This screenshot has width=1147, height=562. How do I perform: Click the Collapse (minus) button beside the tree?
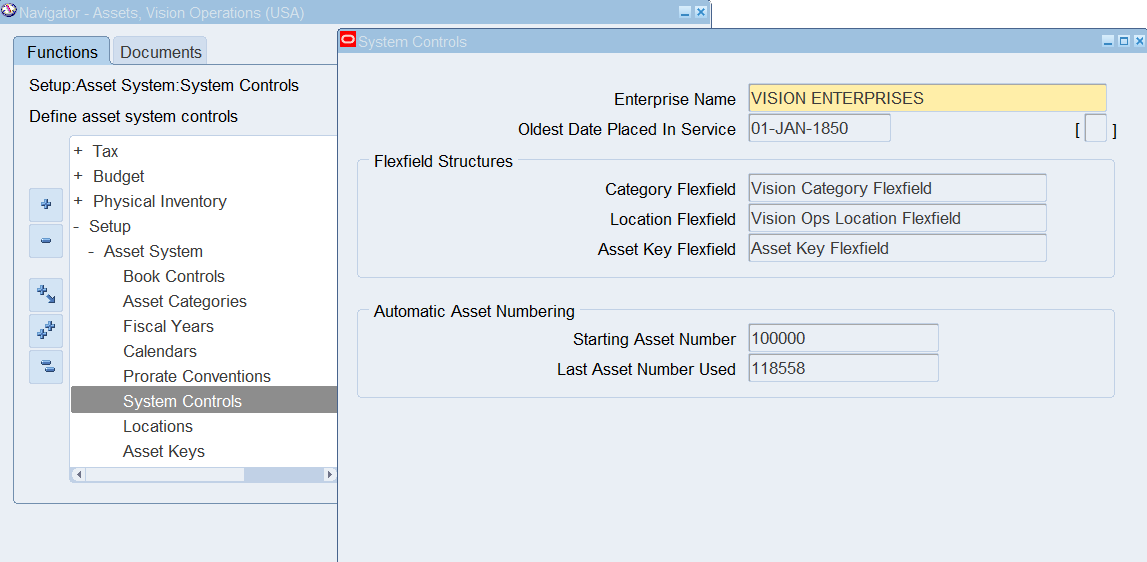(x=46, y=241)
